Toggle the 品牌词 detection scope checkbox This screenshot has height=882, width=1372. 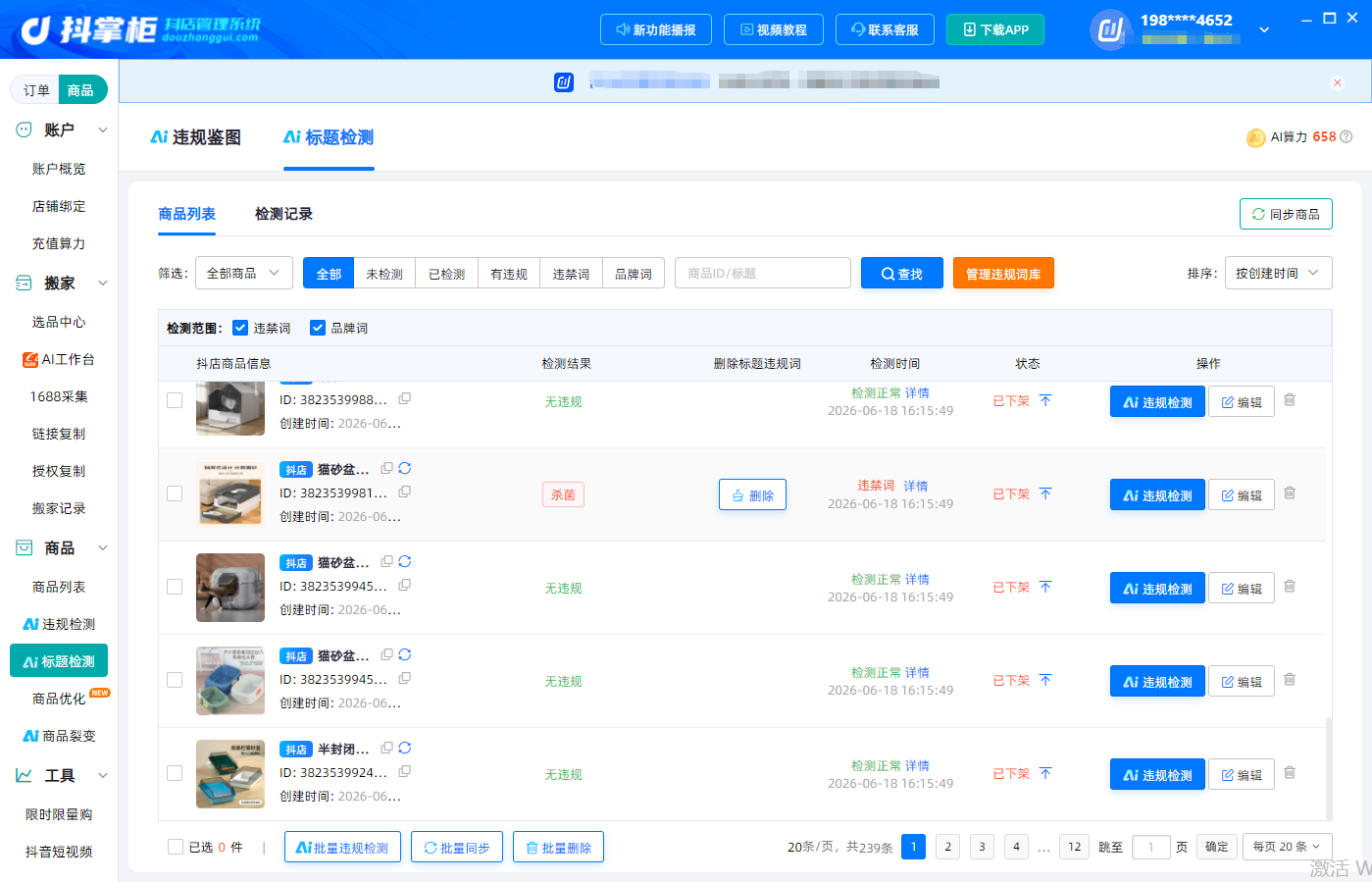coord(318,328)
